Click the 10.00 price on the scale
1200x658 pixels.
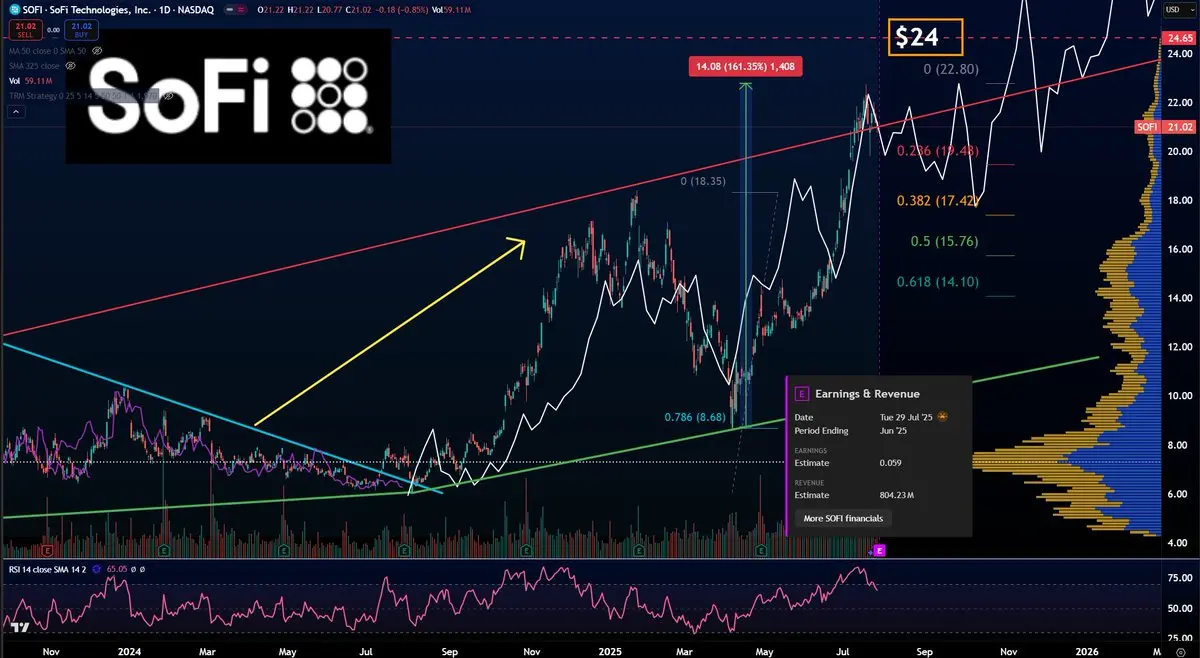click(x=1180, y=396)
